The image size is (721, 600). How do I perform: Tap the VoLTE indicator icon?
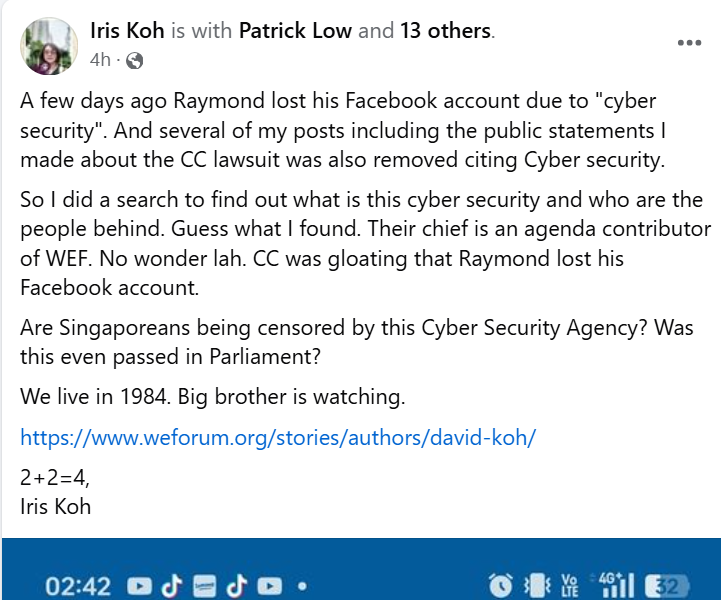[x=570, y=585]
